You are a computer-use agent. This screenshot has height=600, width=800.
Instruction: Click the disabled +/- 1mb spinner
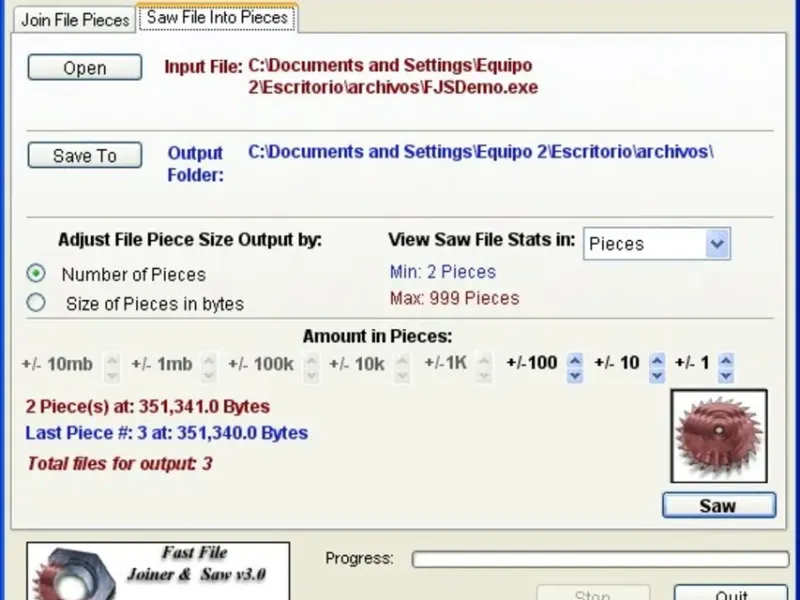[208, 368]
